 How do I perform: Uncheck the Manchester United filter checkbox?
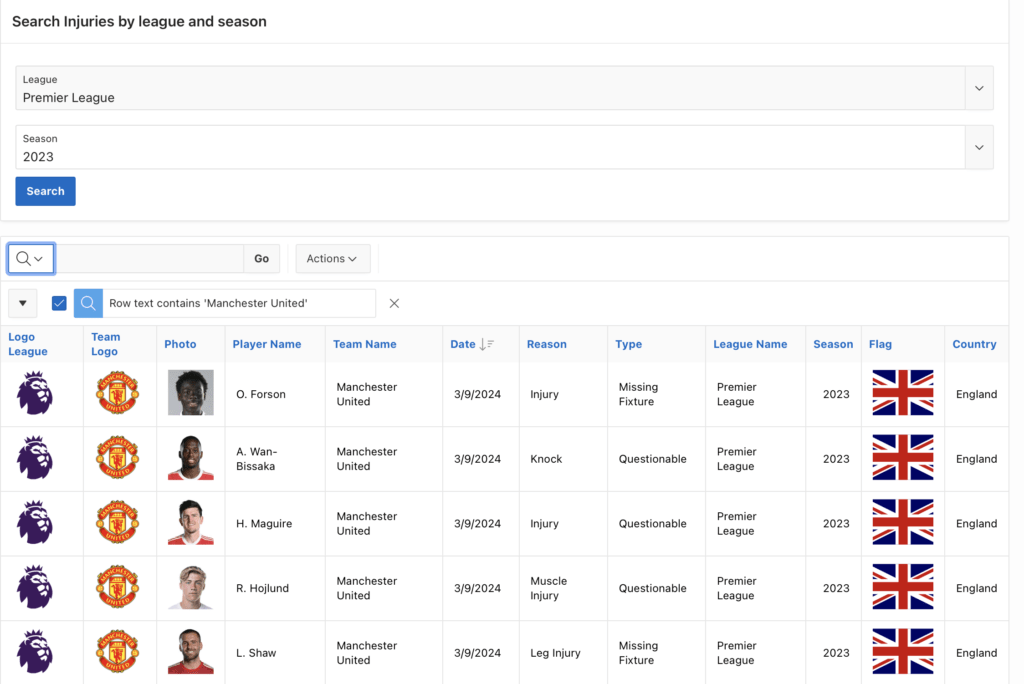(x=59, y=303)
